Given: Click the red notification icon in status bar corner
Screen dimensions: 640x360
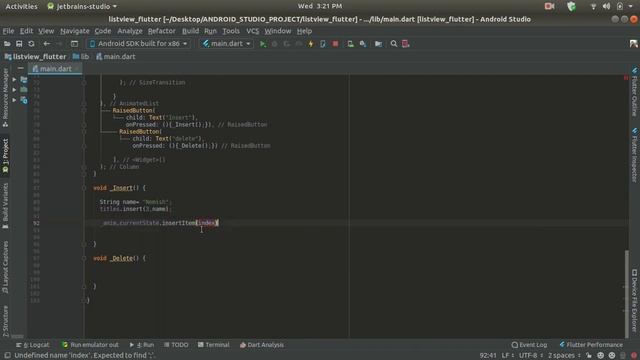Looking at the screenshot, I should [x=634, y=355].
